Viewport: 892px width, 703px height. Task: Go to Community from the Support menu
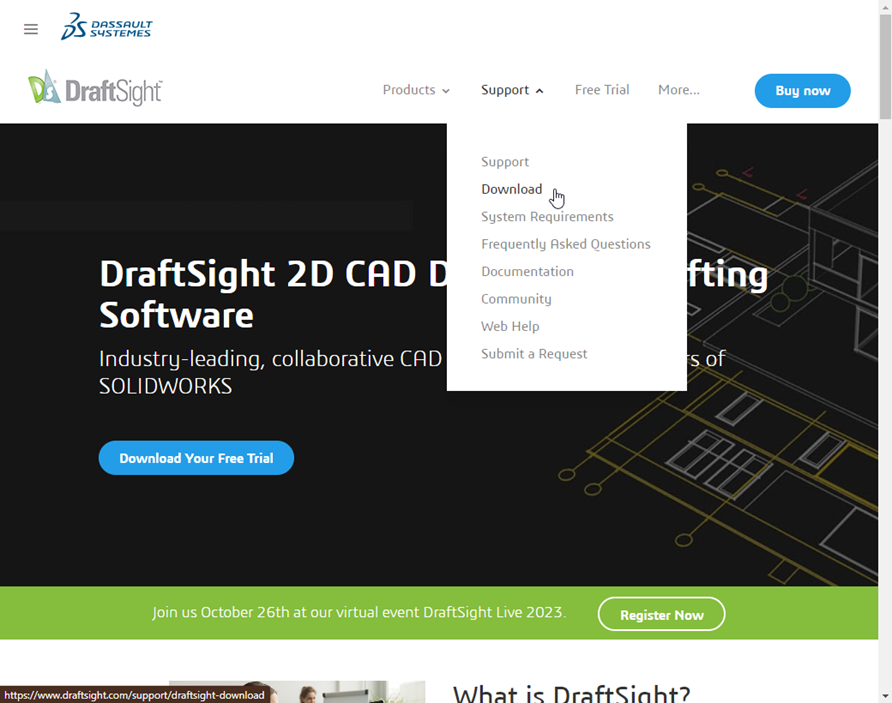(x=516, y=299)
